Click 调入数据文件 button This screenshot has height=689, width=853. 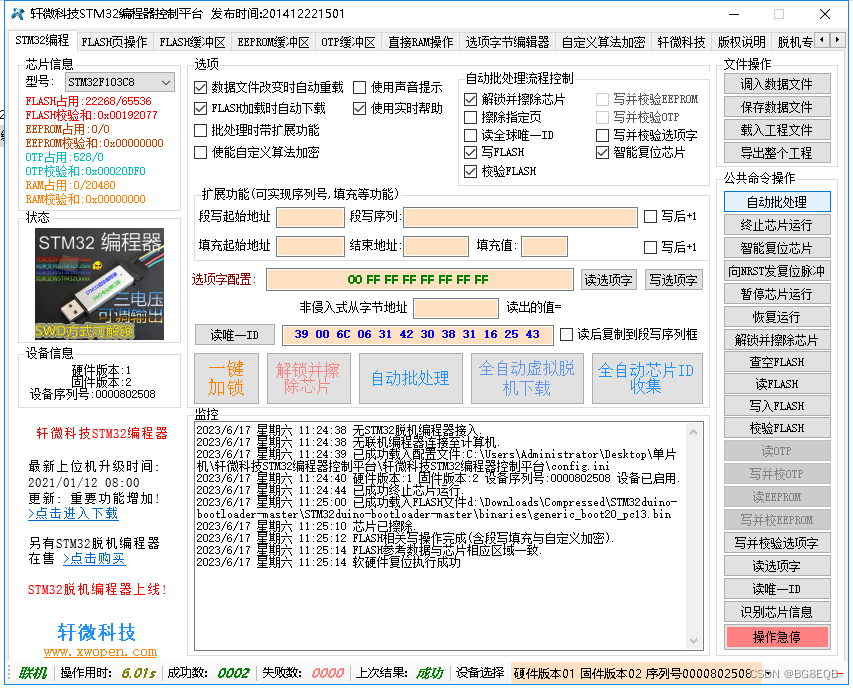(x=777, y=84)
